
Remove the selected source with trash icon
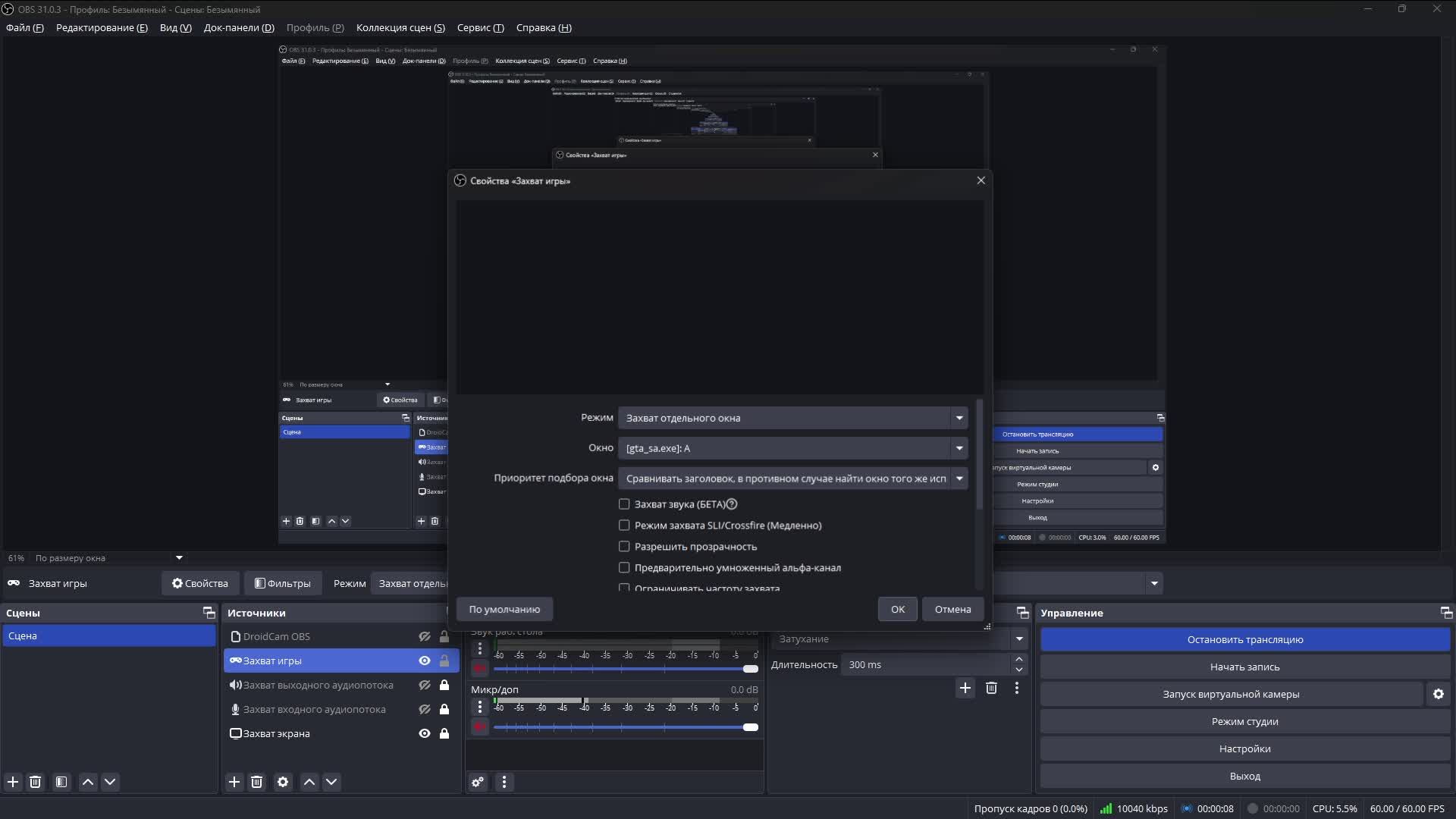click(x=256, y=782)
